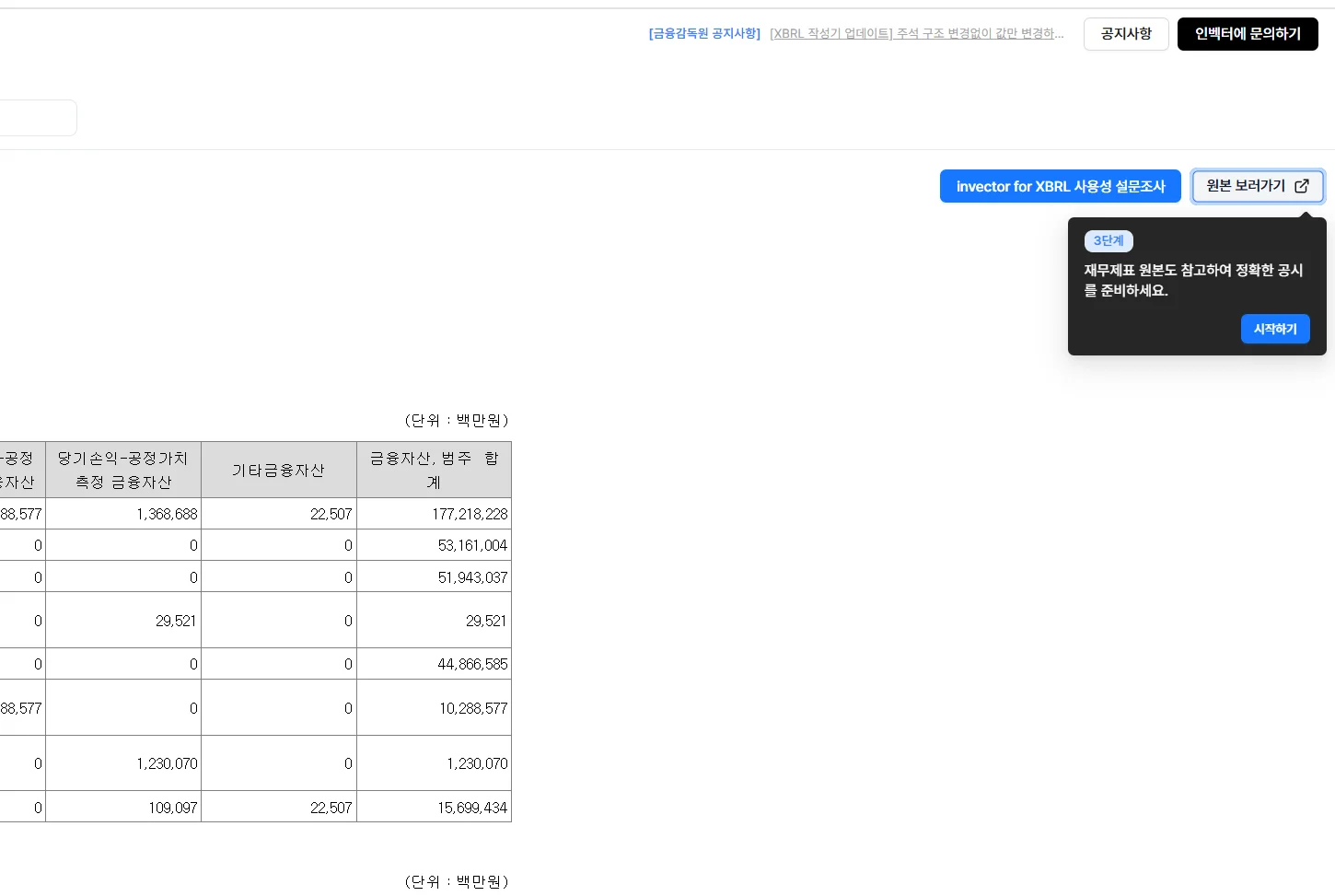Select the 10,288,577 total cell
The width and height of the screenshot is (1335, 896).
[x=470, y=708]
